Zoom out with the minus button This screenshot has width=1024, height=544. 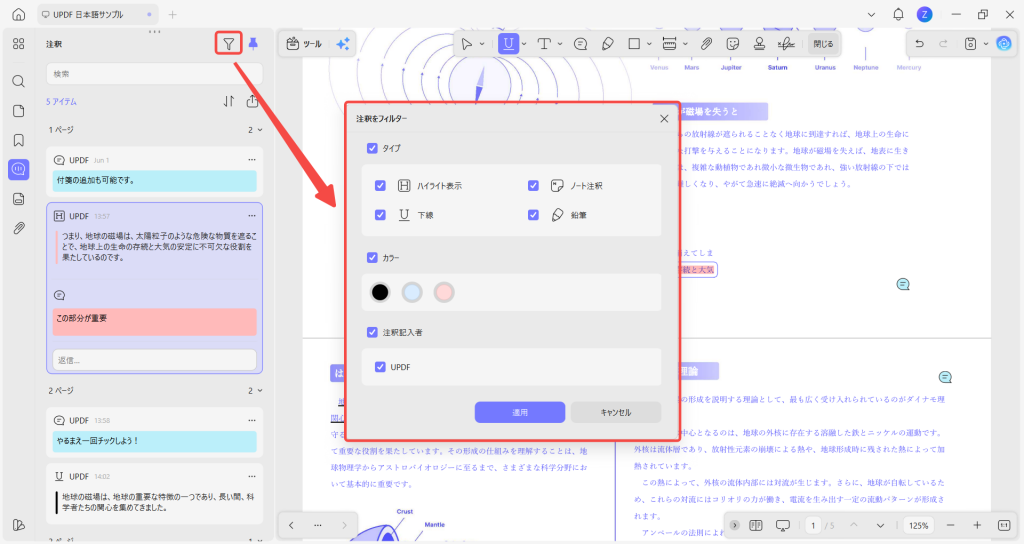pos(950,525)
